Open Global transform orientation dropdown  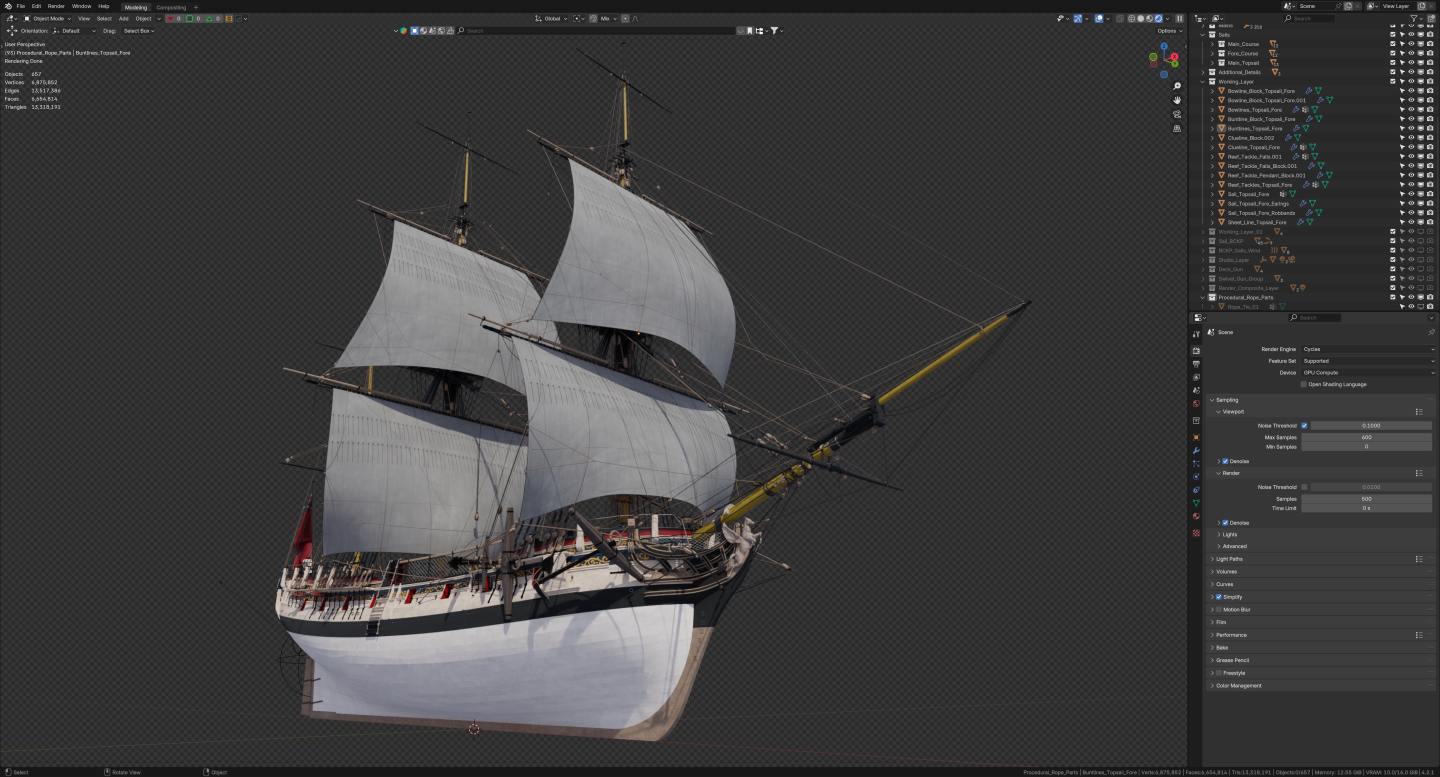pos(552,18)
